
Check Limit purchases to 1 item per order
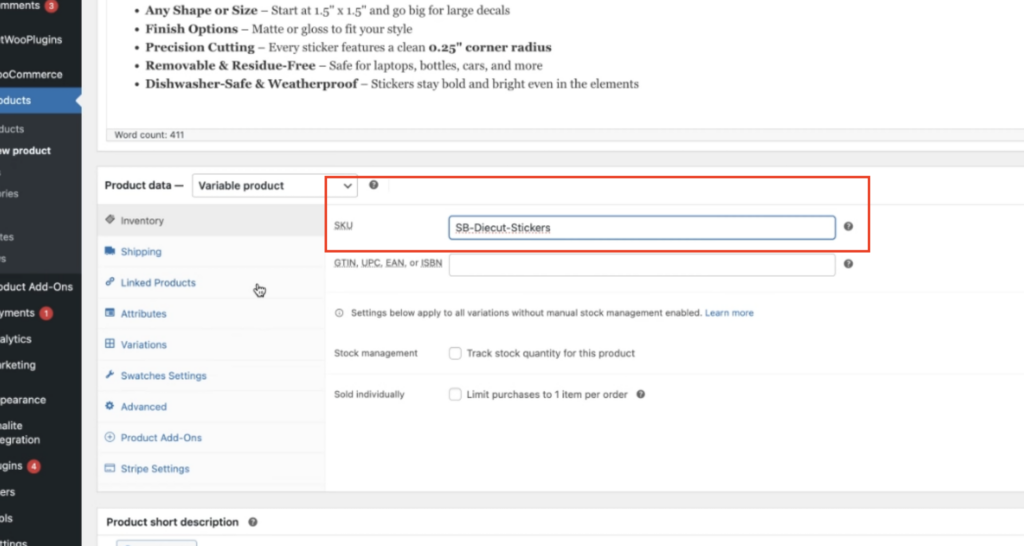[x=455, y=394]
